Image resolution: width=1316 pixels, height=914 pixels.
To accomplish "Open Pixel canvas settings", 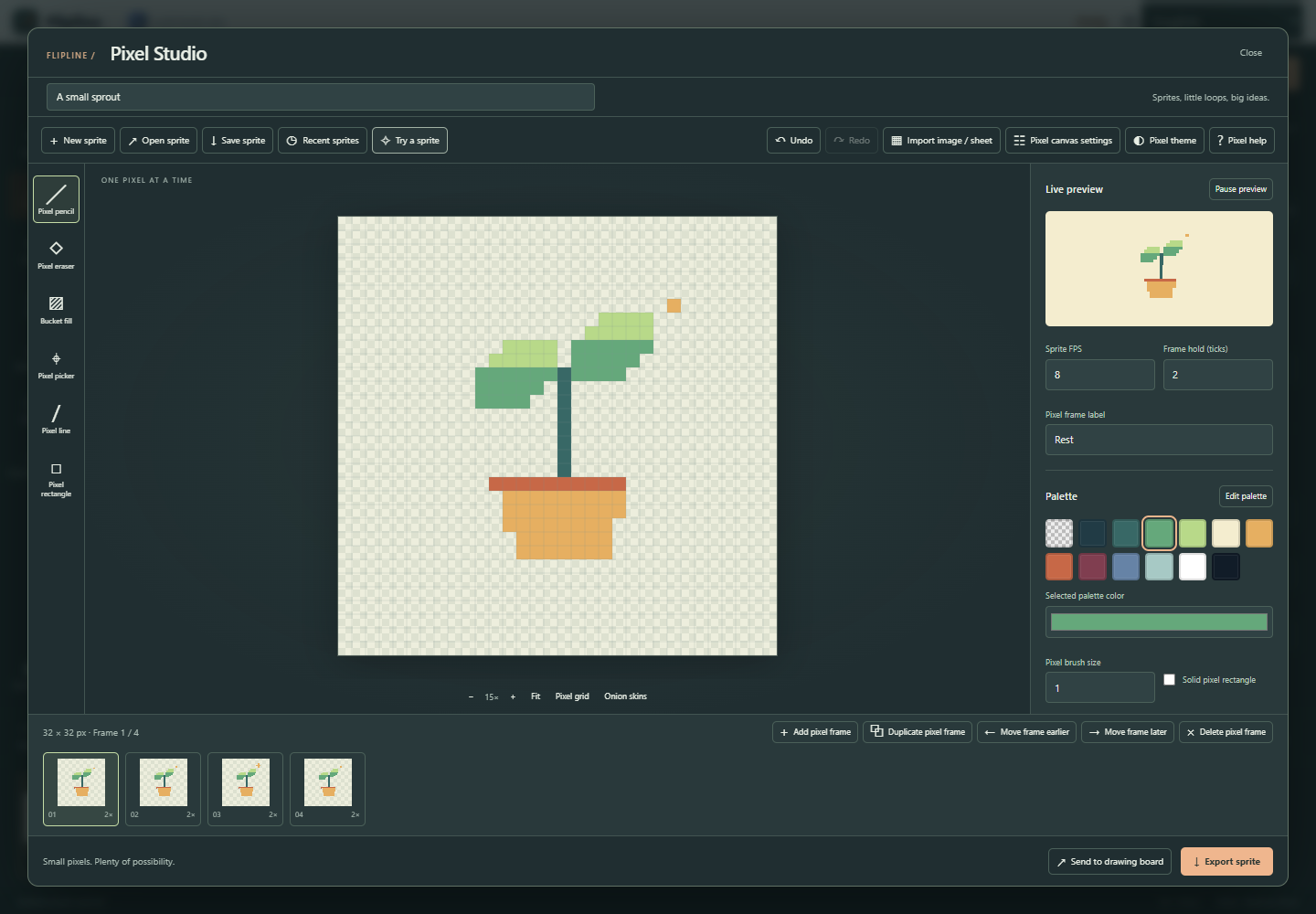I will 1063,141.
